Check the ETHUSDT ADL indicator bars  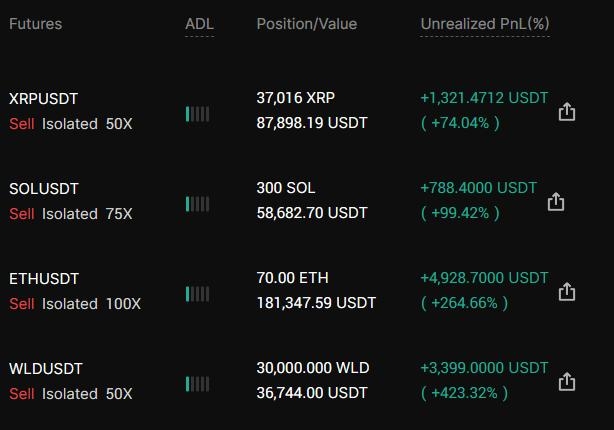(198, 294)
